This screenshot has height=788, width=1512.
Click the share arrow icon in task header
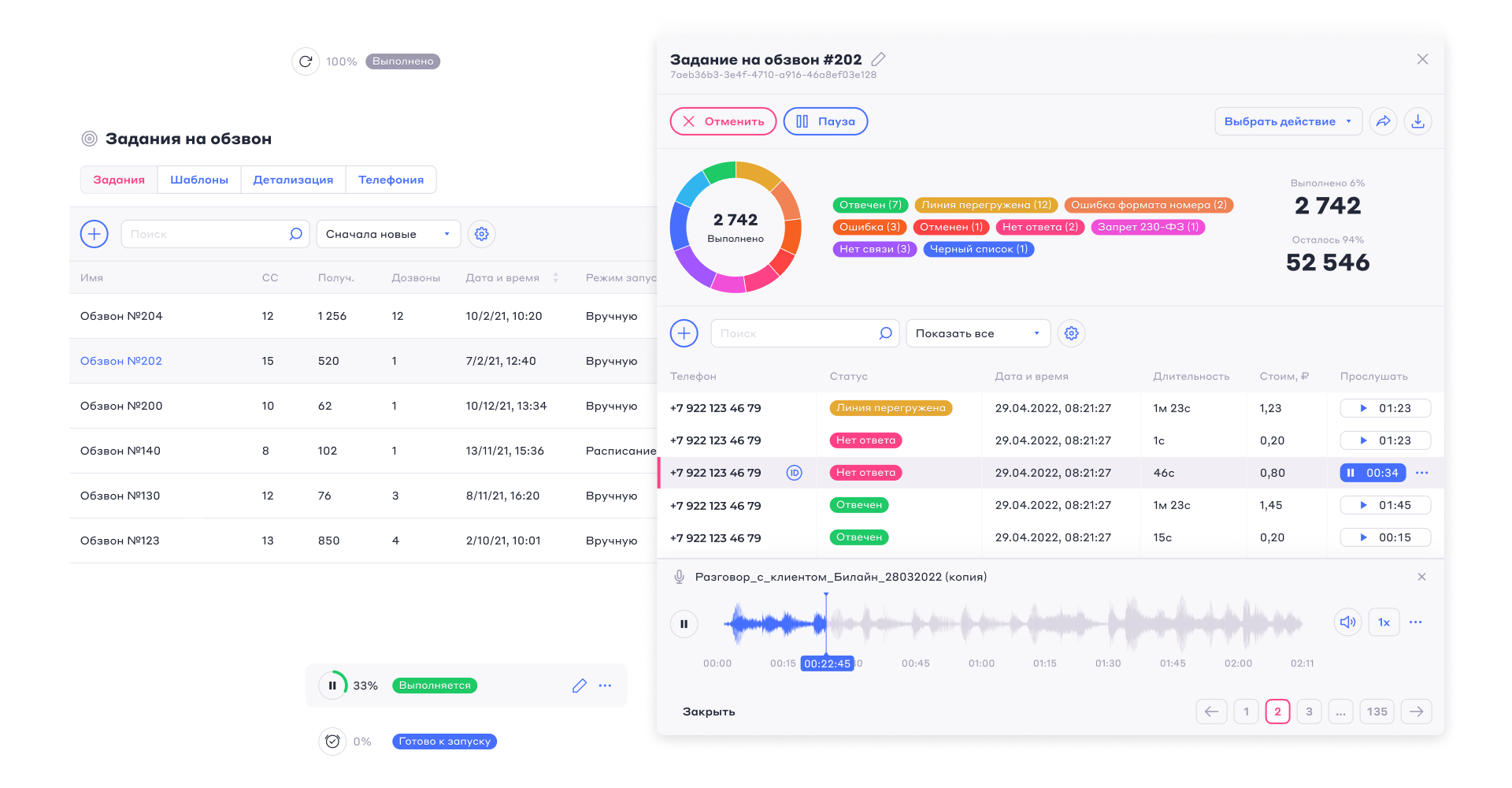pyautogui.click(x=1383, y=121)
